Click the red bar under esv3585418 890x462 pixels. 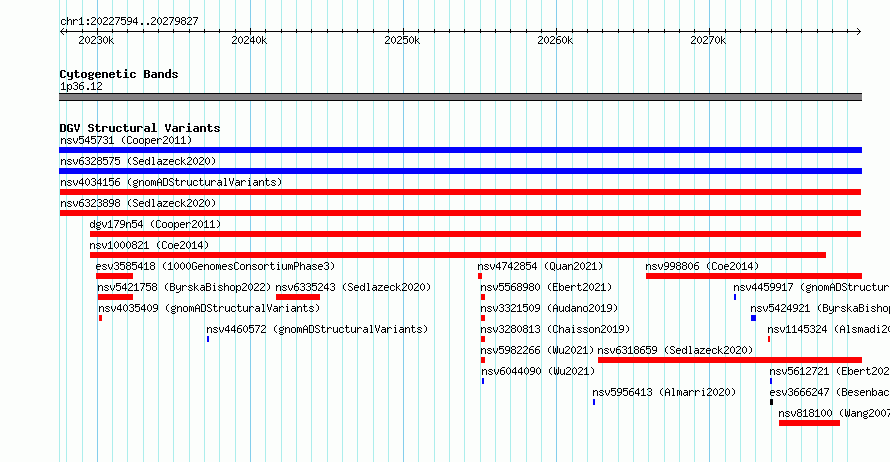[x=114, y=276]
